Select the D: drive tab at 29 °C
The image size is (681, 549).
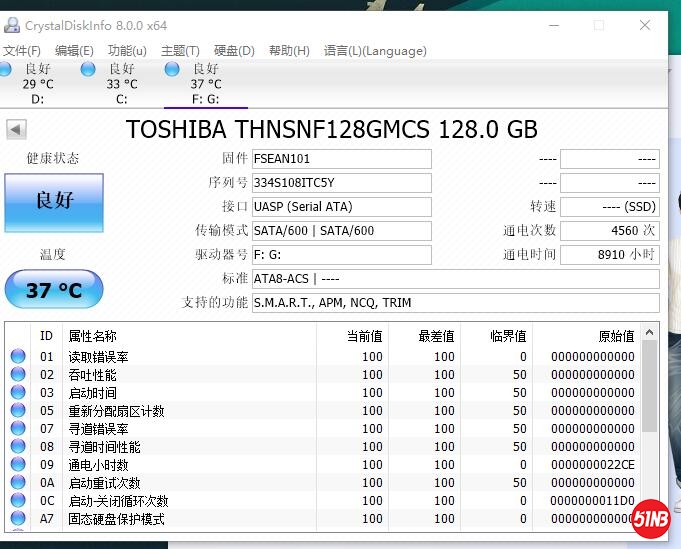pyautogui.click(x=38, y=84)
